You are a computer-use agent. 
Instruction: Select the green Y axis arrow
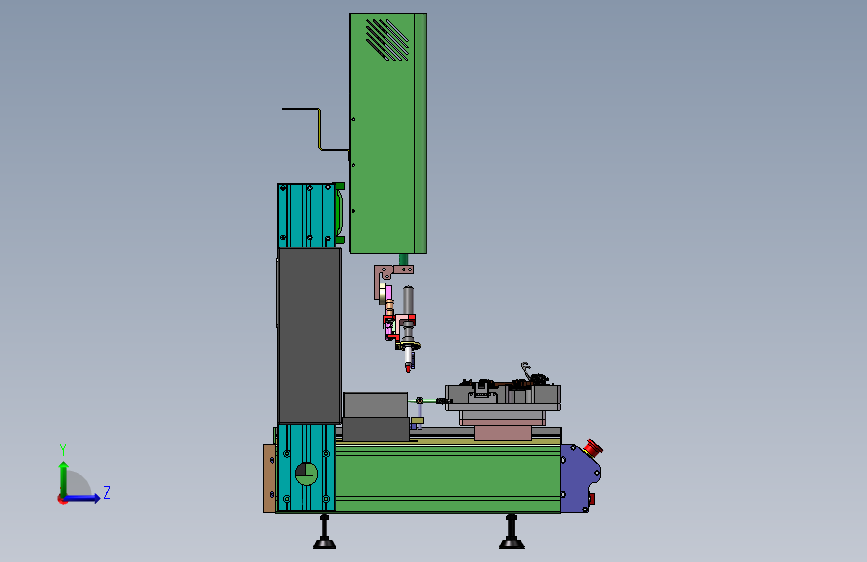coord(64,478)
